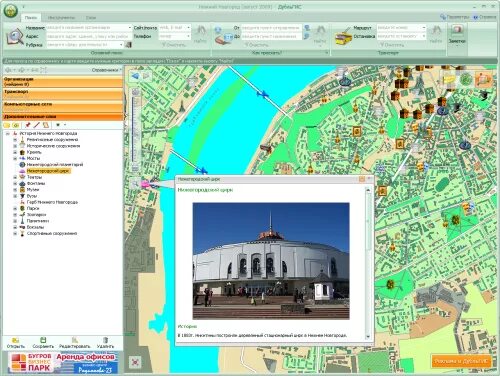The height and width of the screenshot is (376, 500).
Task: Click the popup vertical scrollbar up arrow
Action: tap(368, 190)
